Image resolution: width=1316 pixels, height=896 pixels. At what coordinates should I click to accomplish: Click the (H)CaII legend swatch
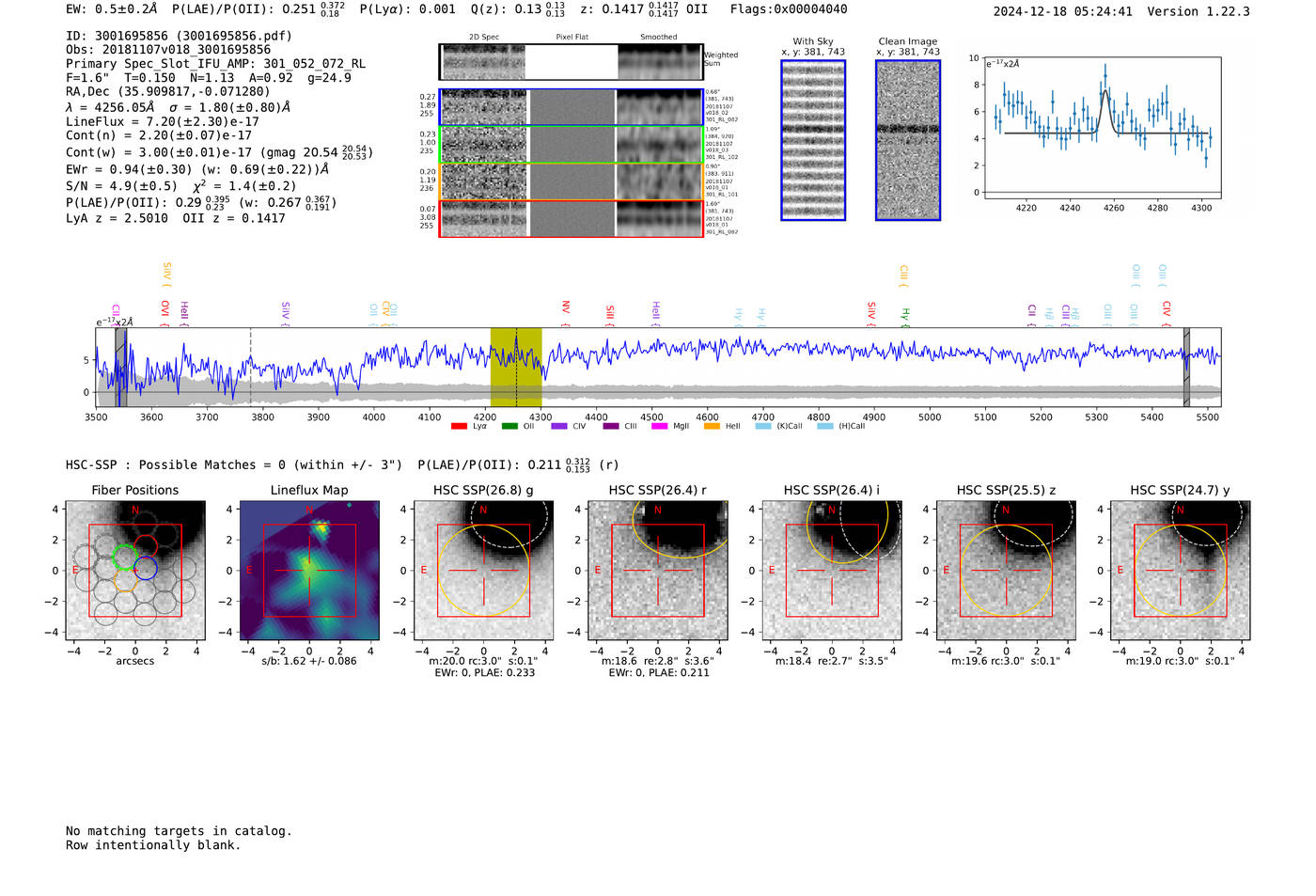[825, 427]
